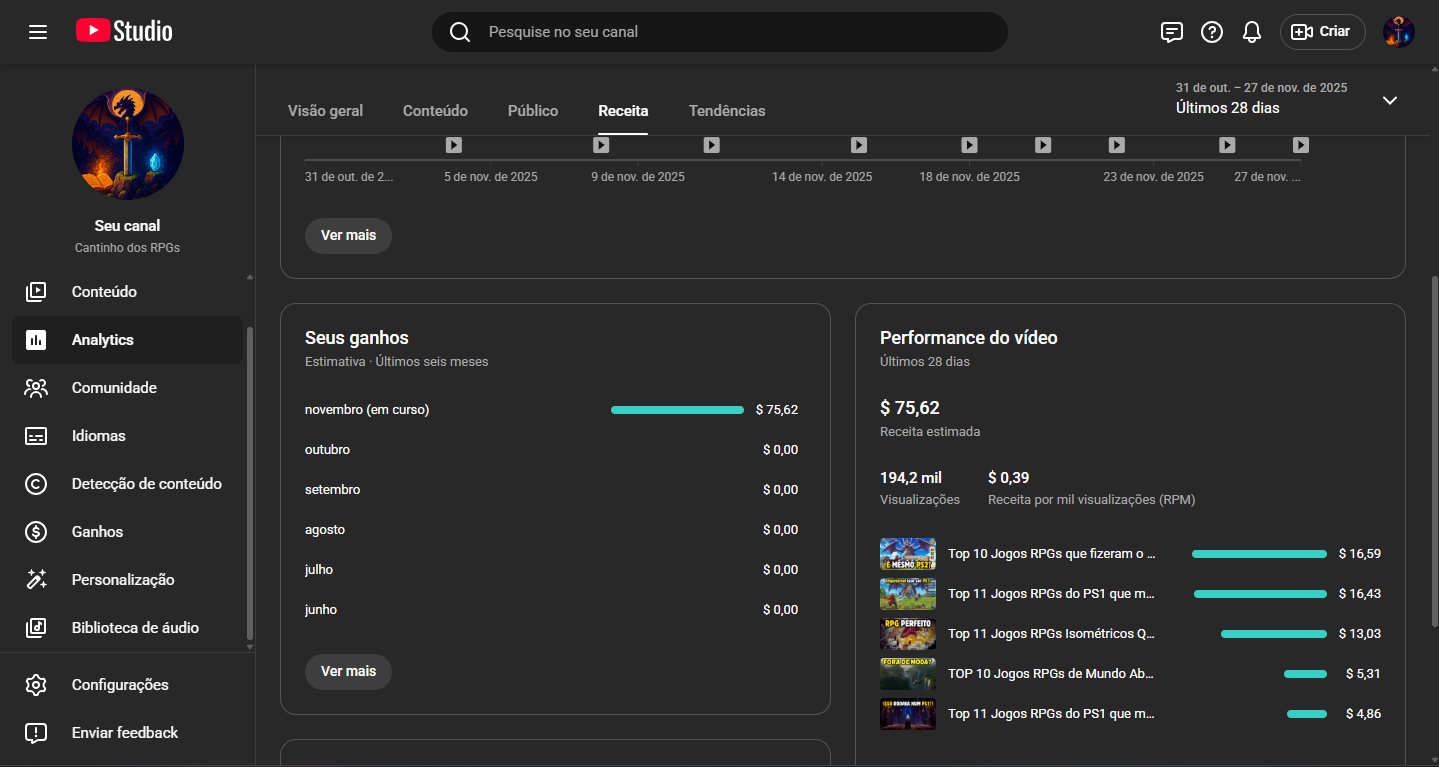Switch to the Visão geral tab

coord(325,111)
